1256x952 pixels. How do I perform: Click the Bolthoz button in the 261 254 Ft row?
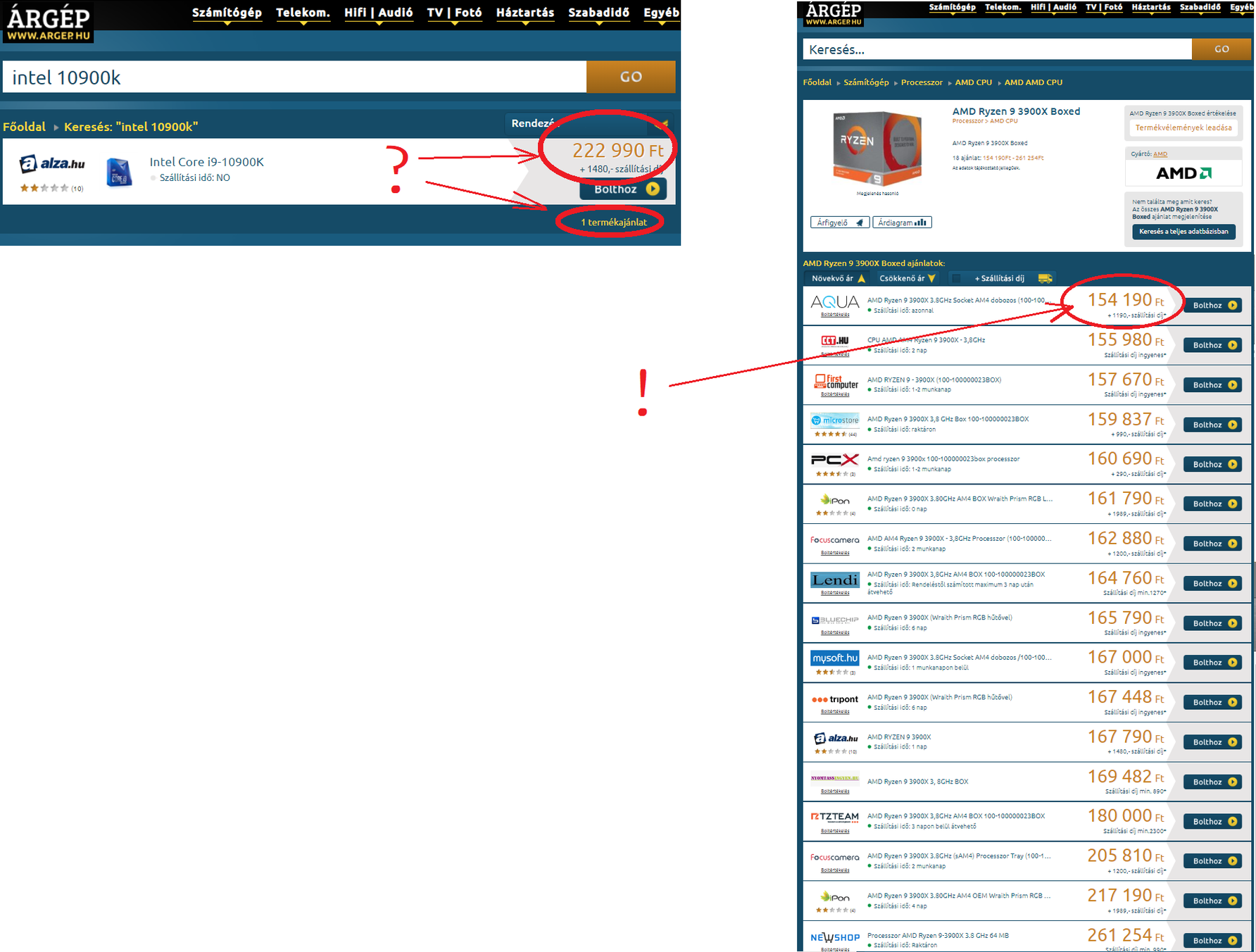point(1212,941)
